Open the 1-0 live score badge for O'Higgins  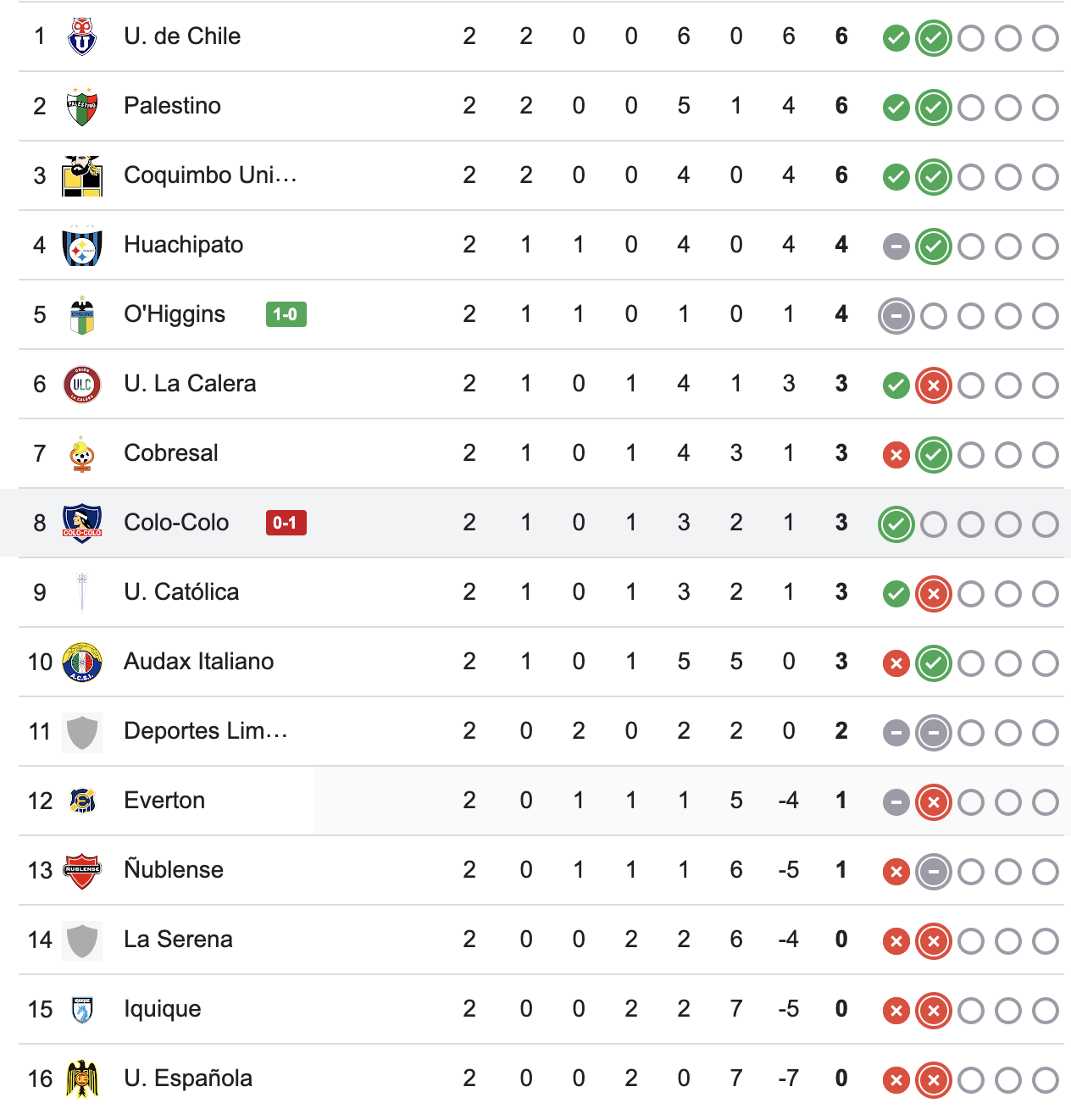tap(286, 314)
